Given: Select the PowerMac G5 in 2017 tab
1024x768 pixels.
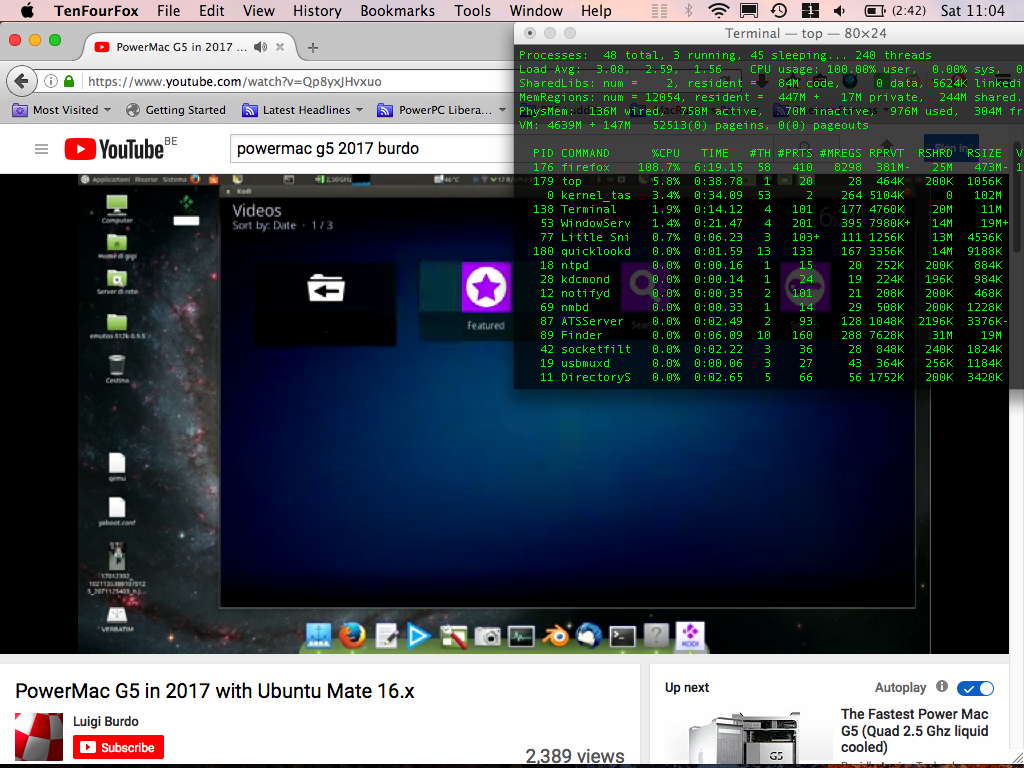Looking at the screenshot, I should (x=181, y=47).
